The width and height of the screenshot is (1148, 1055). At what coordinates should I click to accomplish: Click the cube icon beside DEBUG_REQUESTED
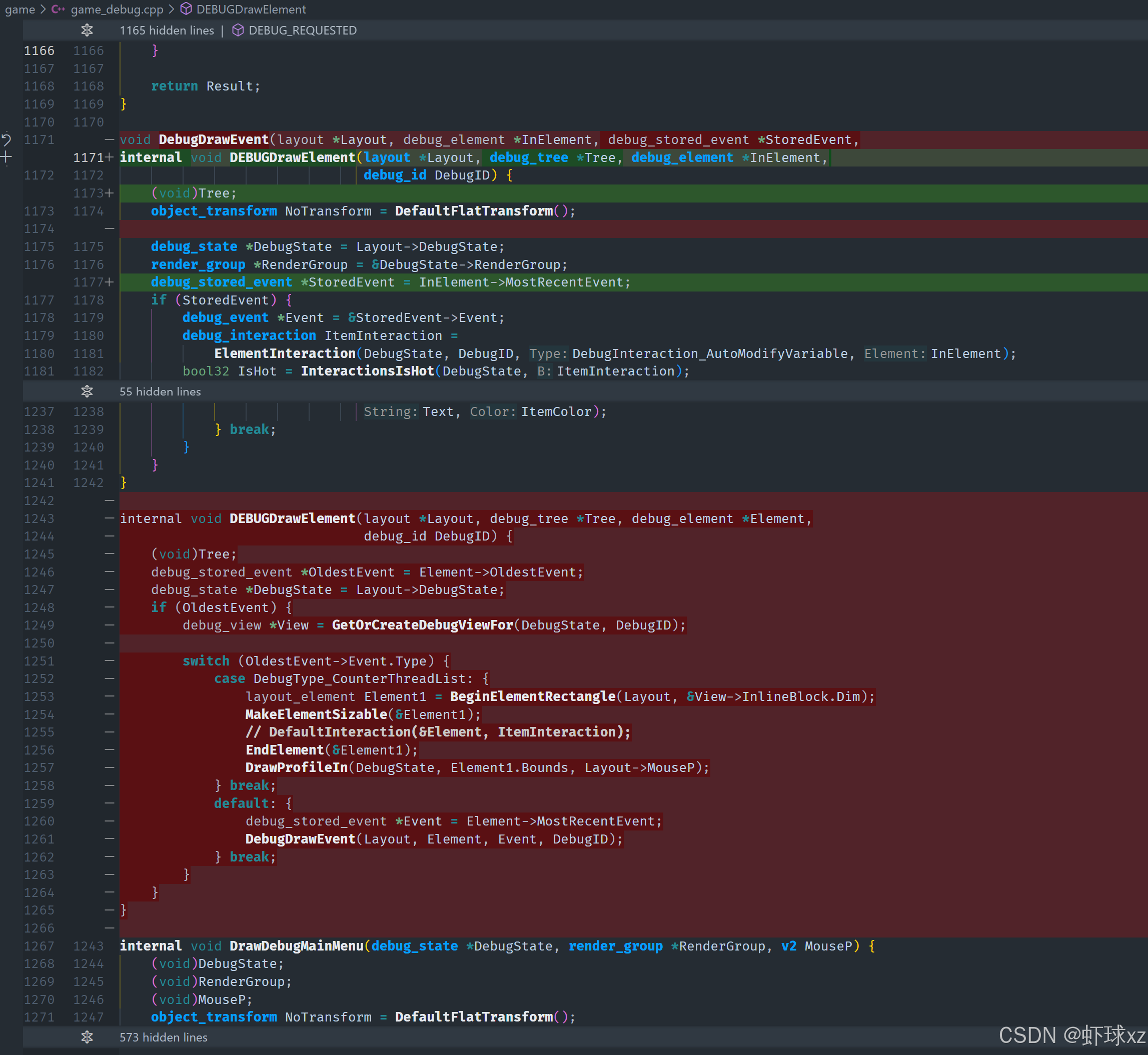click(x=238, y=30)
